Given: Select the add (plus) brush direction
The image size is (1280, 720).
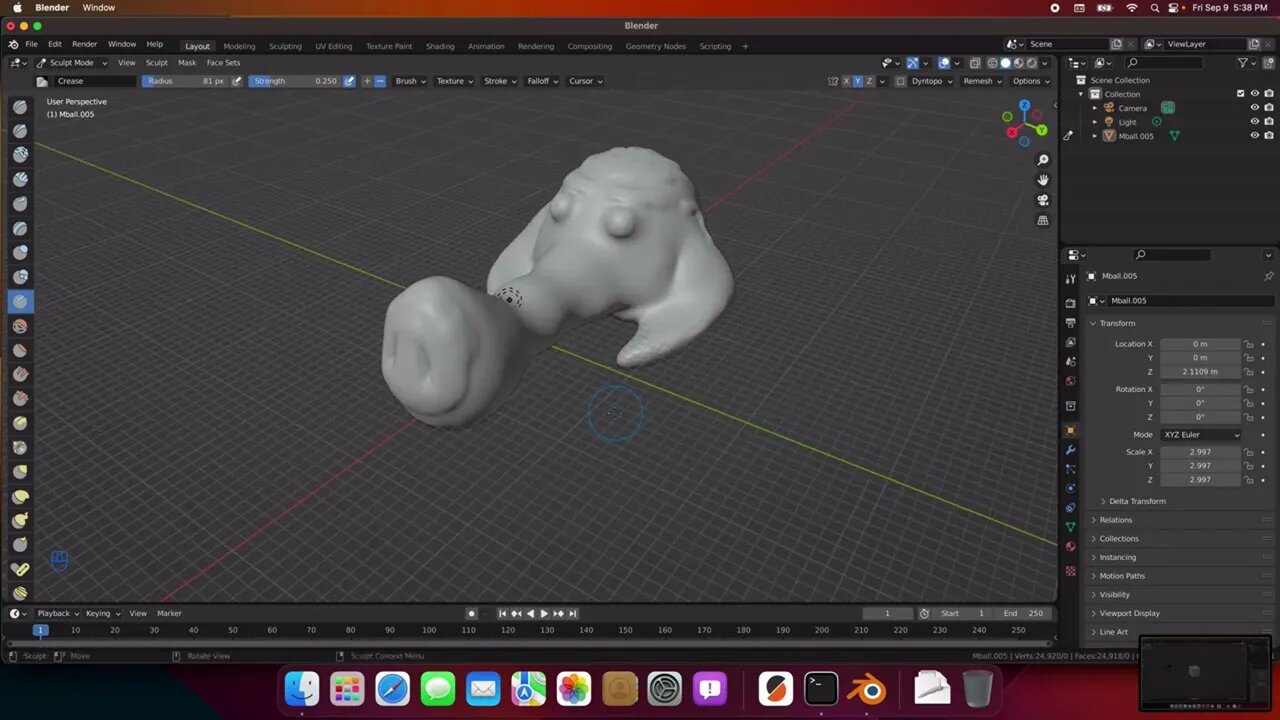Looking at the screenshot, I should pyautogui.click(x=367, y=81).
